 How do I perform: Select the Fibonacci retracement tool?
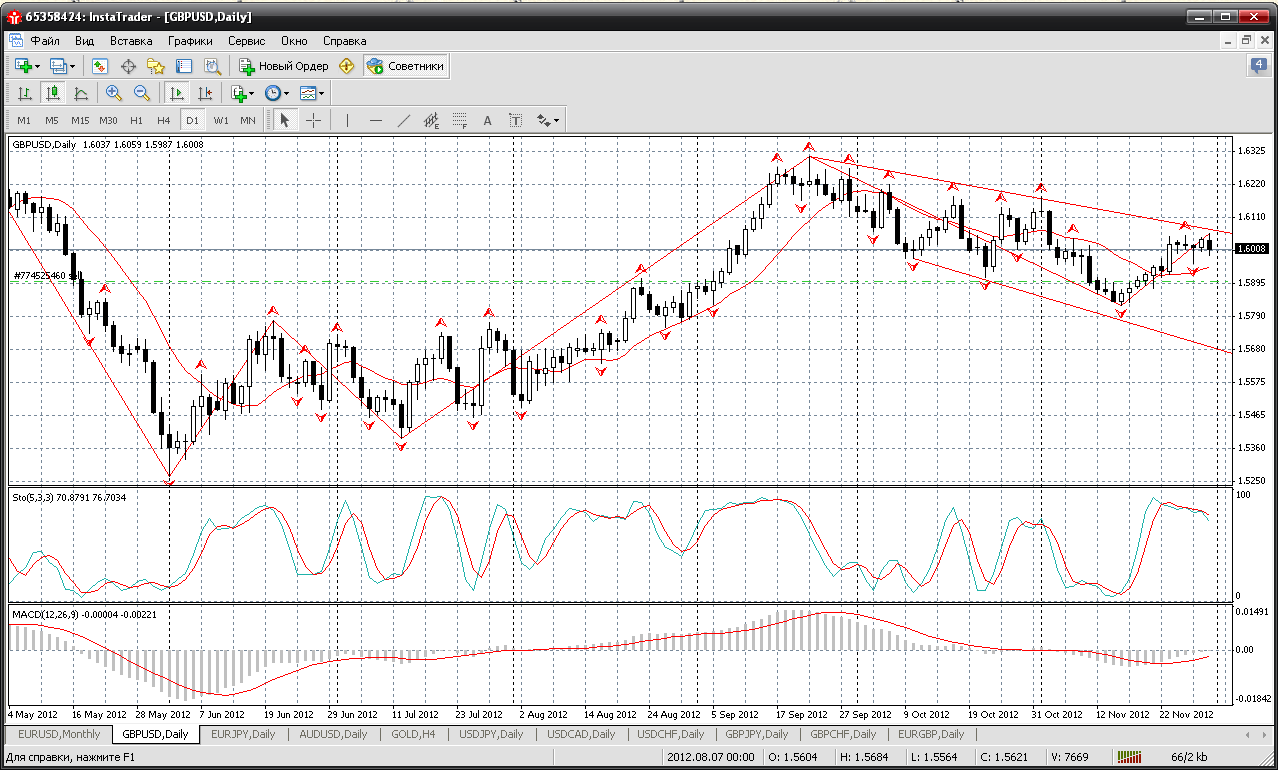pyautogui.click(x=459, y=120)
